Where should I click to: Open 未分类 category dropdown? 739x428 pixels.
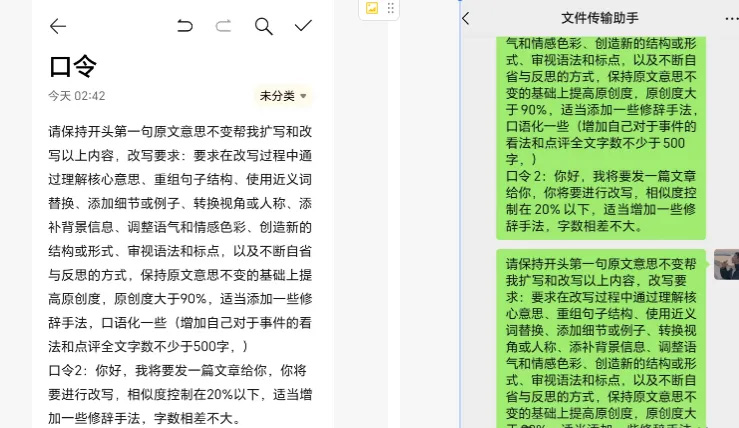[x=282, y=96]
